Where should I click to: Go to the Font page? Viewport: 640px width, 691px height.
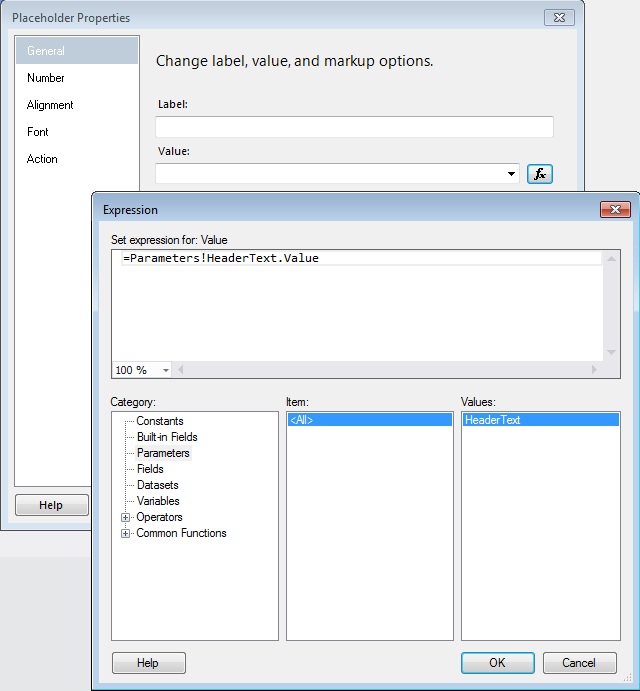(x=38, y=132)
